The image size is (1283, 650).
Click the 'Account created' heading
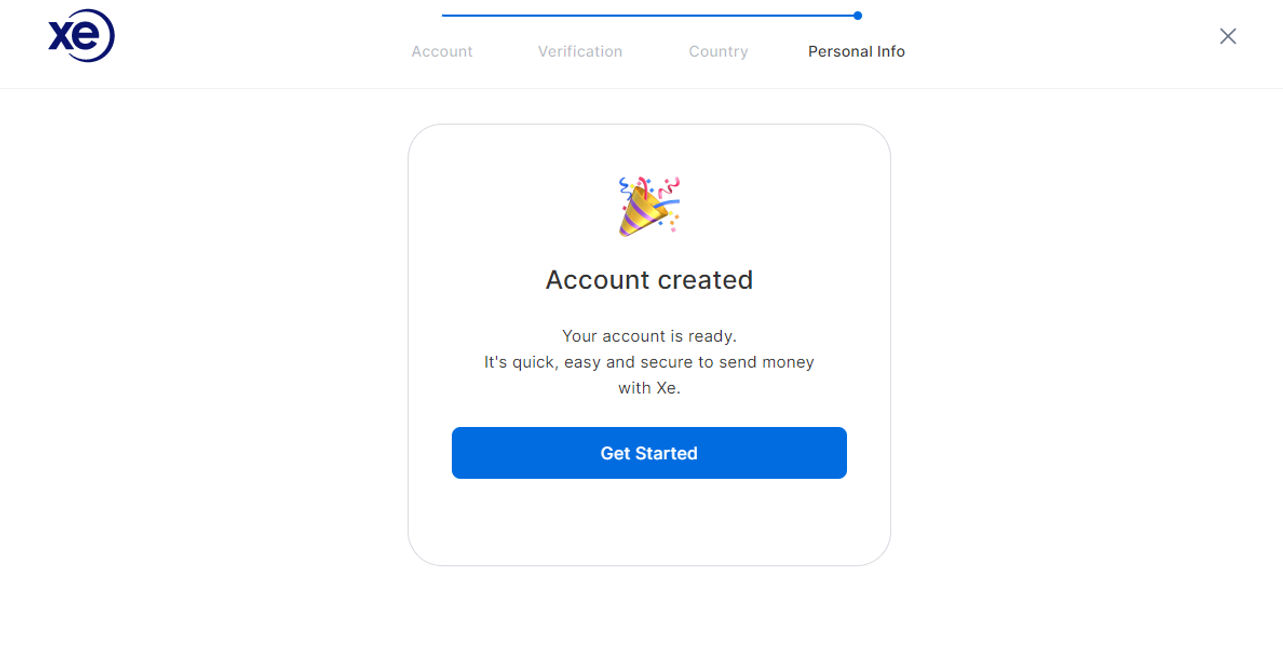649,280
